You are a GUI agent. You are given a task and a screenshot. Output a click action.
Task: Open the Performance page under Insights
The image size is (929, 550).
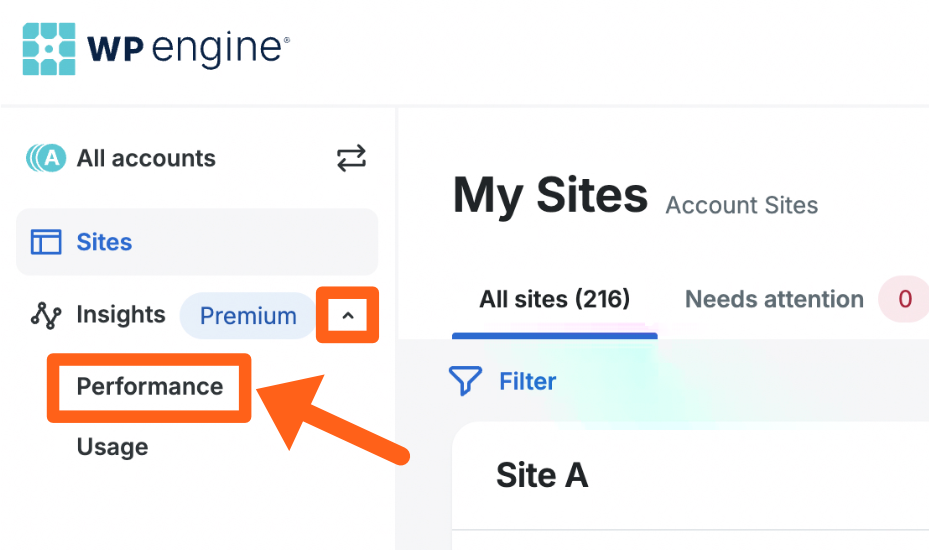click(150, 387)
